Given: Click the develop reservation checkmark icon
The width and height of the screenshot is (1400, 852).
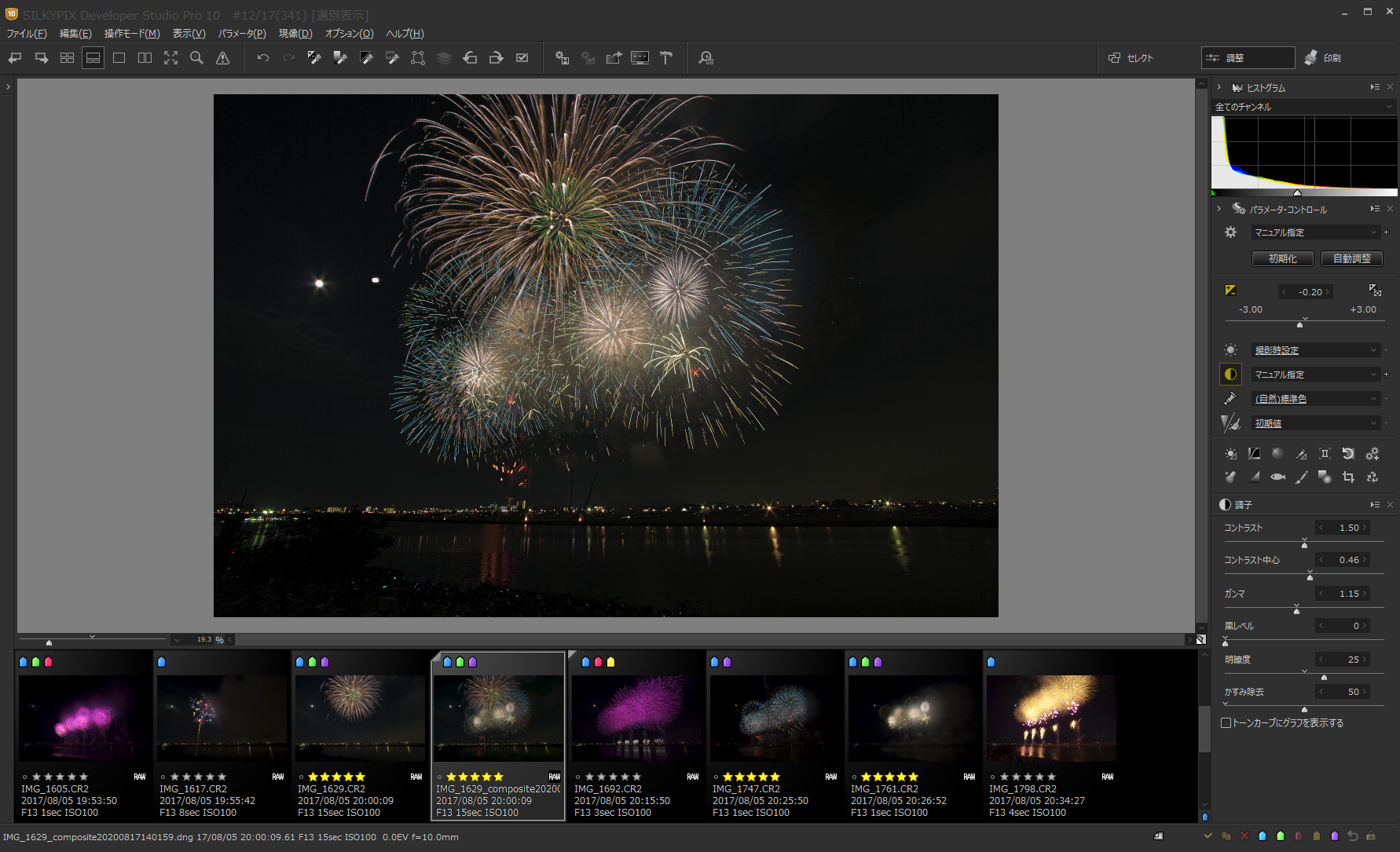Looking at the screenshot, I should click(522, 58).
